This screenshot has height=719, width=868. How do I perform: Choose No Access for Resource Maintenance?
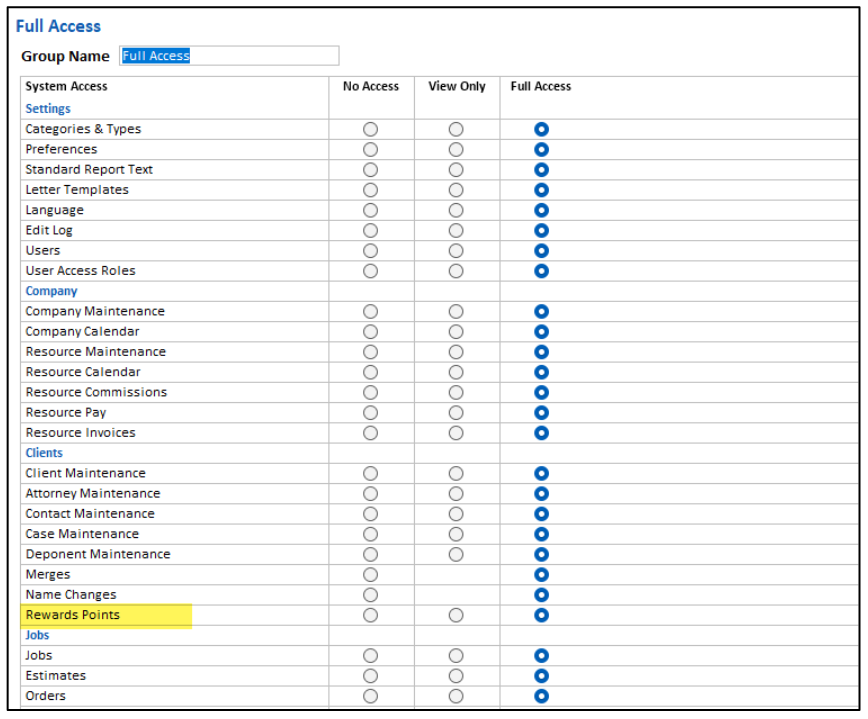(370, 352)
